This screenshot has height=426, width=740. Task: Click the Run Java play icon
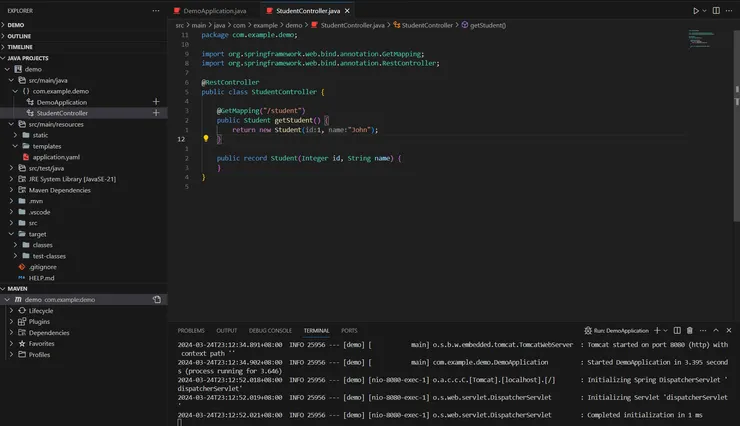click(x=696, y=10)
